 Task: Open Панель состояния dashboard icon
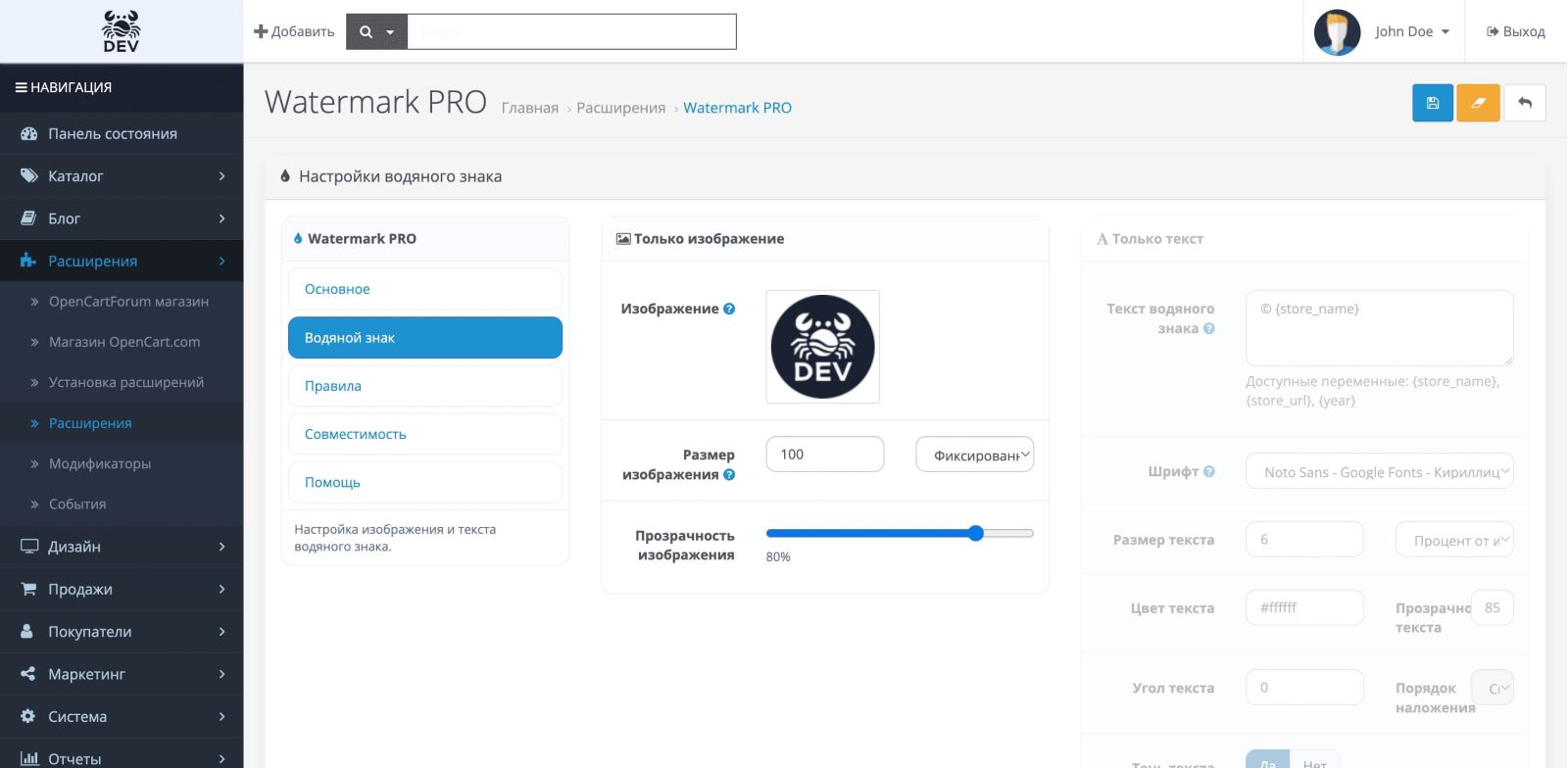click(x=28, y=133)
